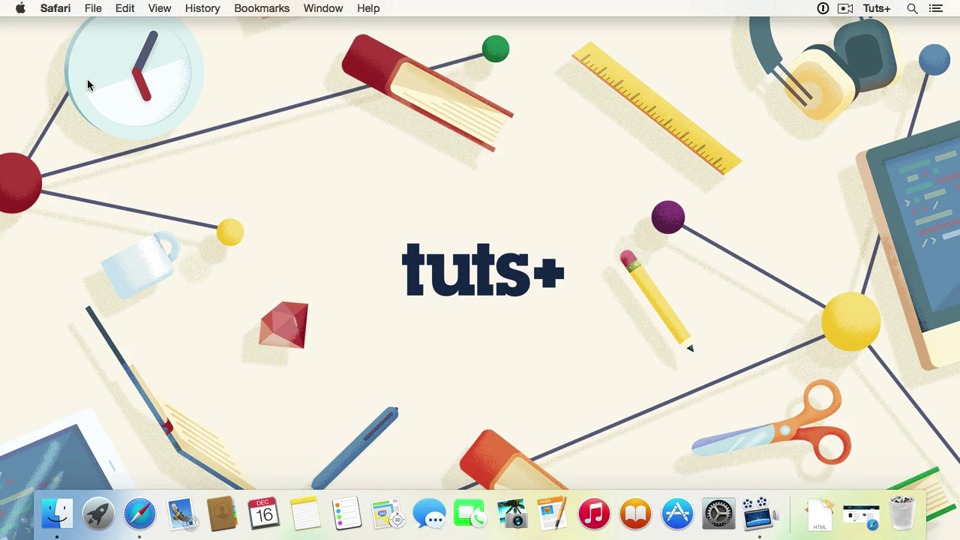
Task: Open Contacts address book in Dock
Action: pyautogui.click(x=222, y=513)
